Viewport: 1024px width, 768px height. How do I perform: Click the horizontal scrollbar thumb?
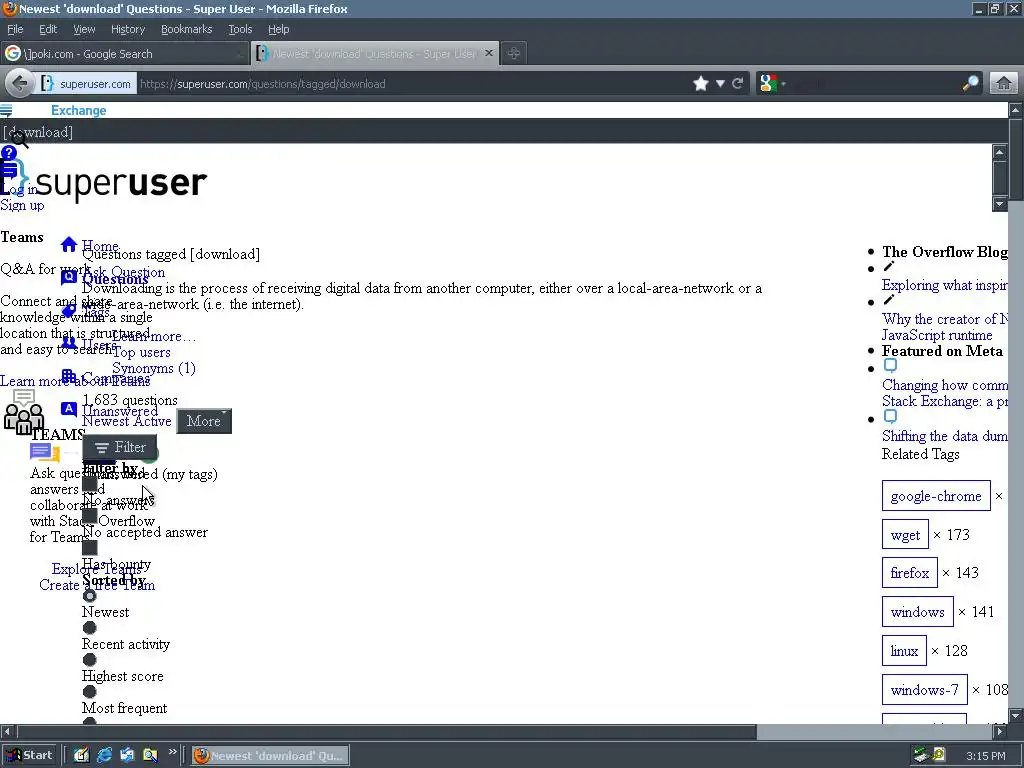[x=387, y=732]
